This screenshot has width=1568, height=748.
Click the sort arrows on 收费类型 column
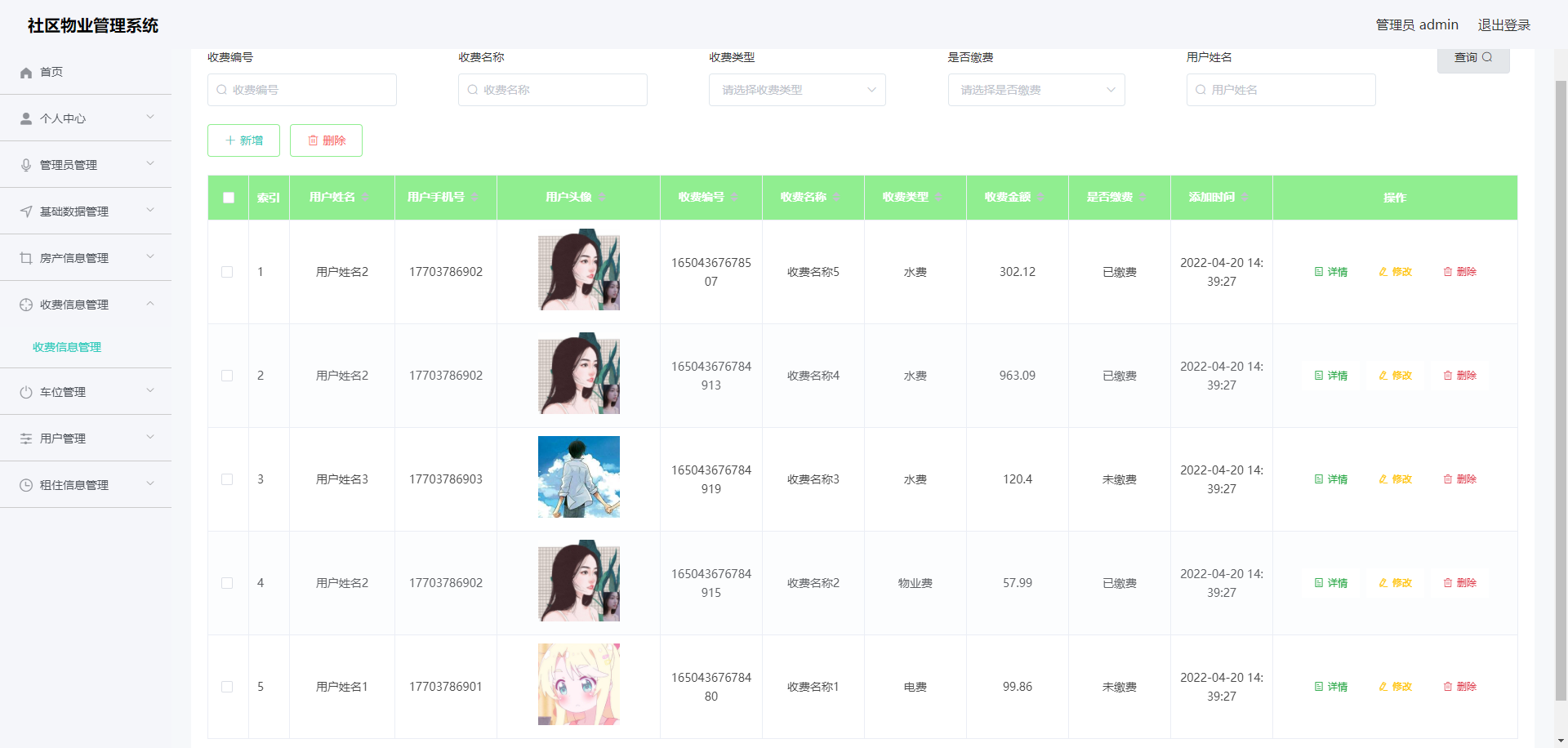(x=938, y=197)
